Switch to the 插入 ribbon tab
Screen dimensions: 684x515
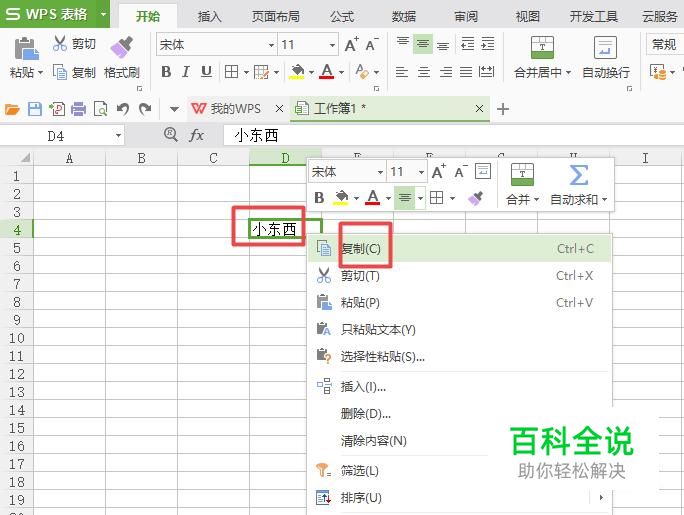[x=209, y=17]
